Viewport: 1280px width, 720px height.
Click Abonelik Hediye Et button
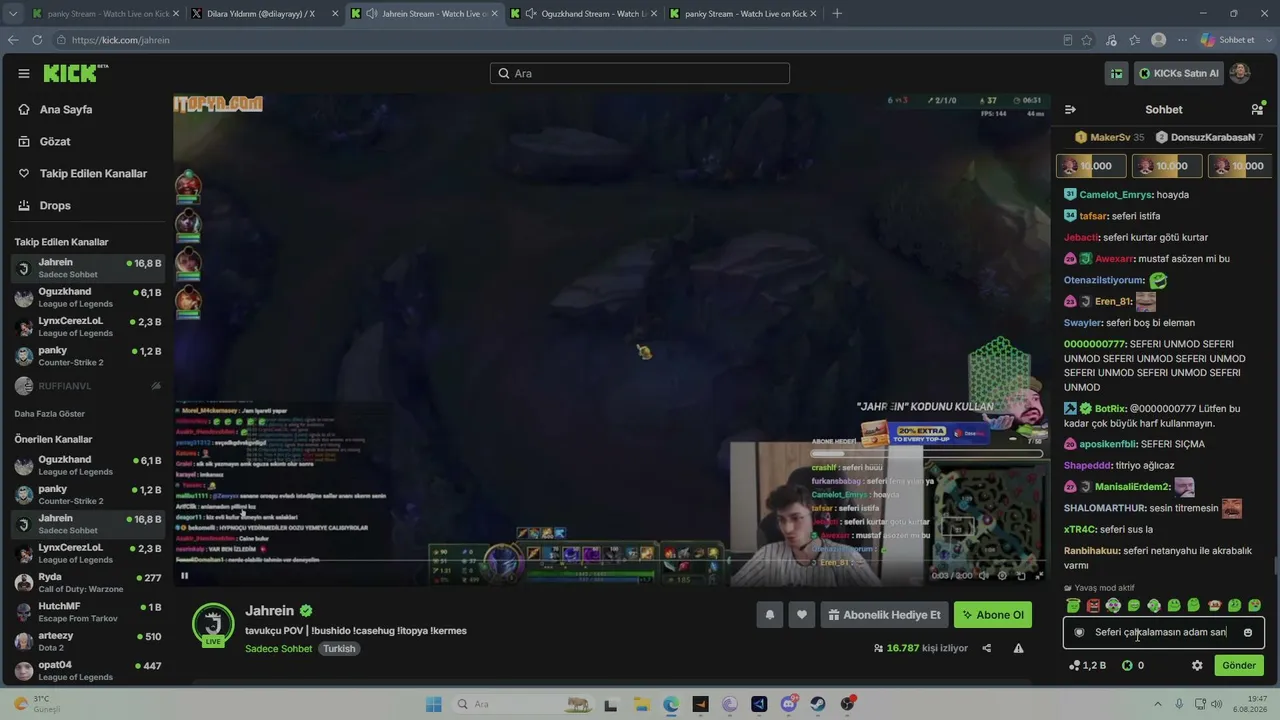pos(884,615)
